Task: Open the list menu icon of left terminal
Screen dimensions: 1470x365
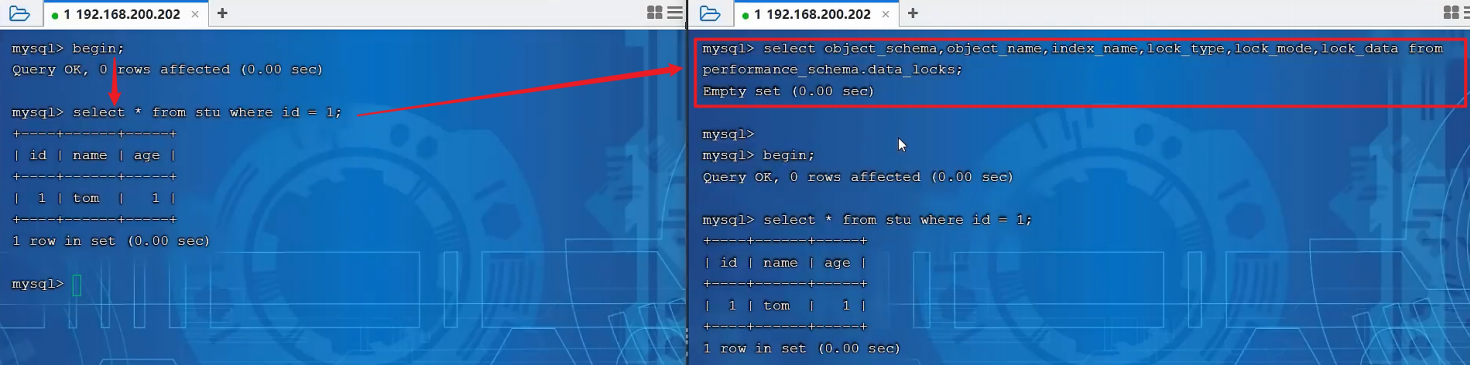Action: click(x=675, y=13)
